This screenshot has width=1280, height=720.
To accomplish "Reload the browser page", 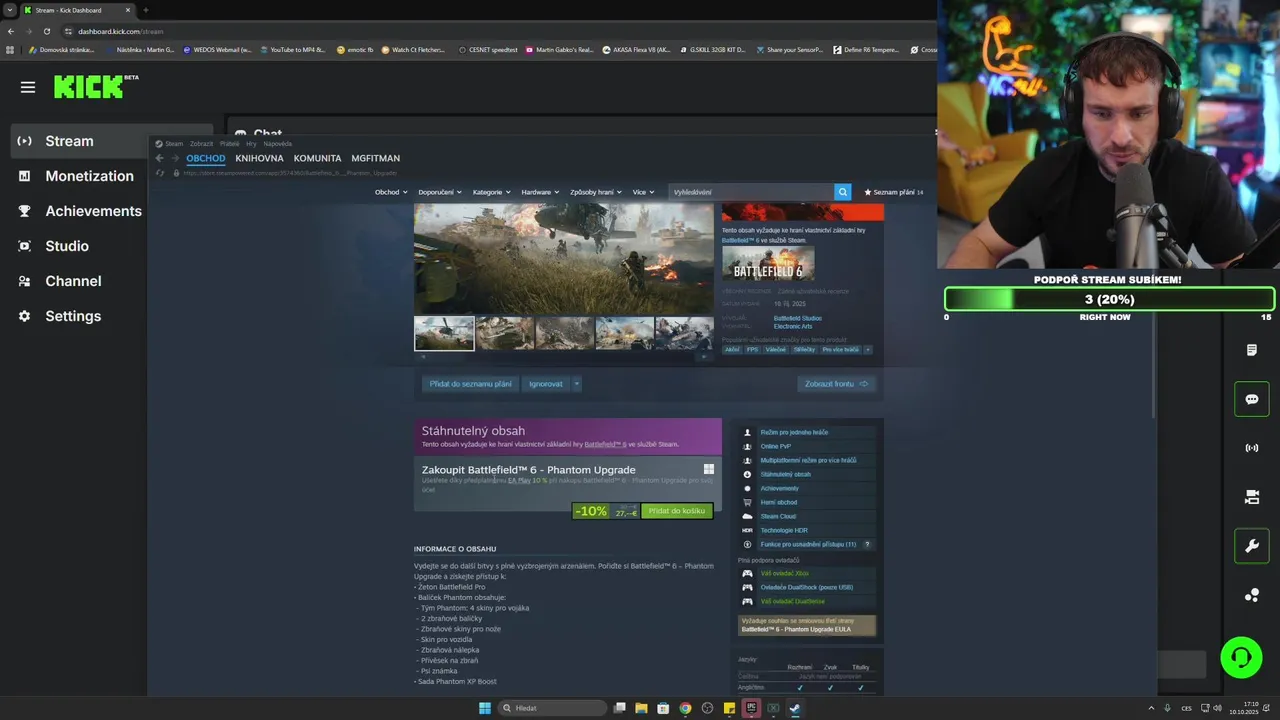I will [46, 31].
